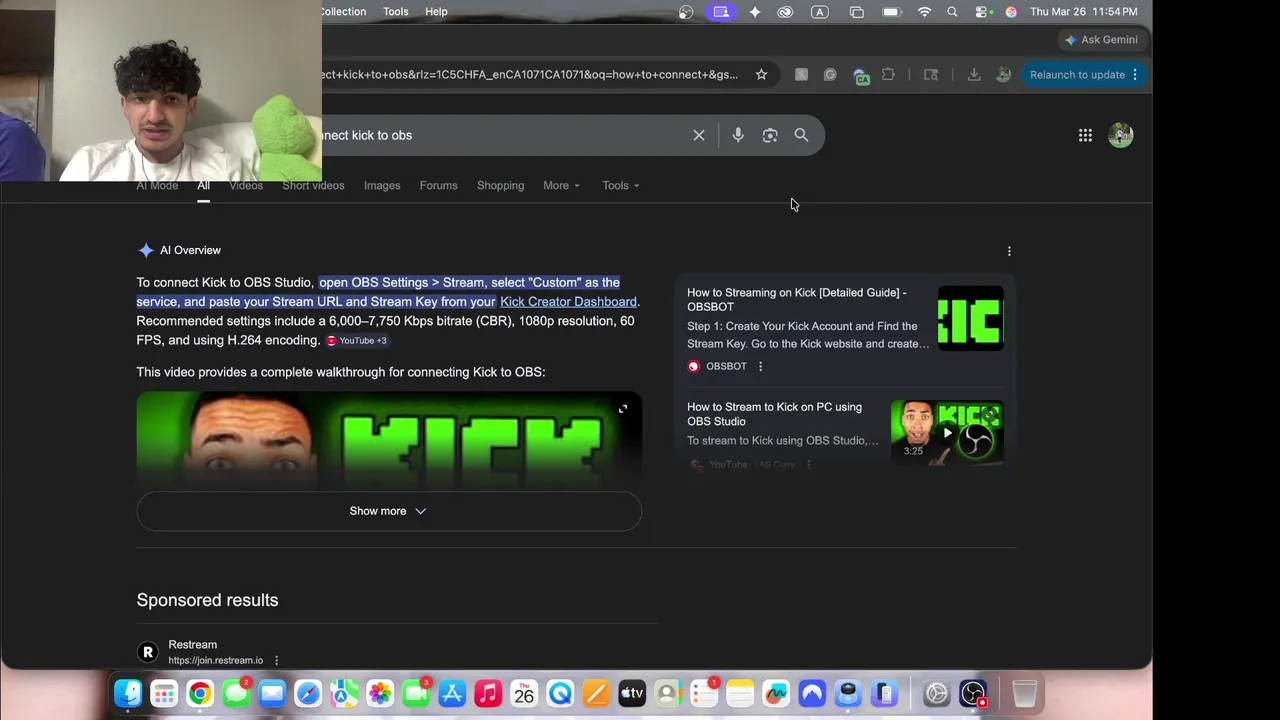1280x720 pixels.
Task: Open Google Chrome from the Dock
Action: (200, 693)
